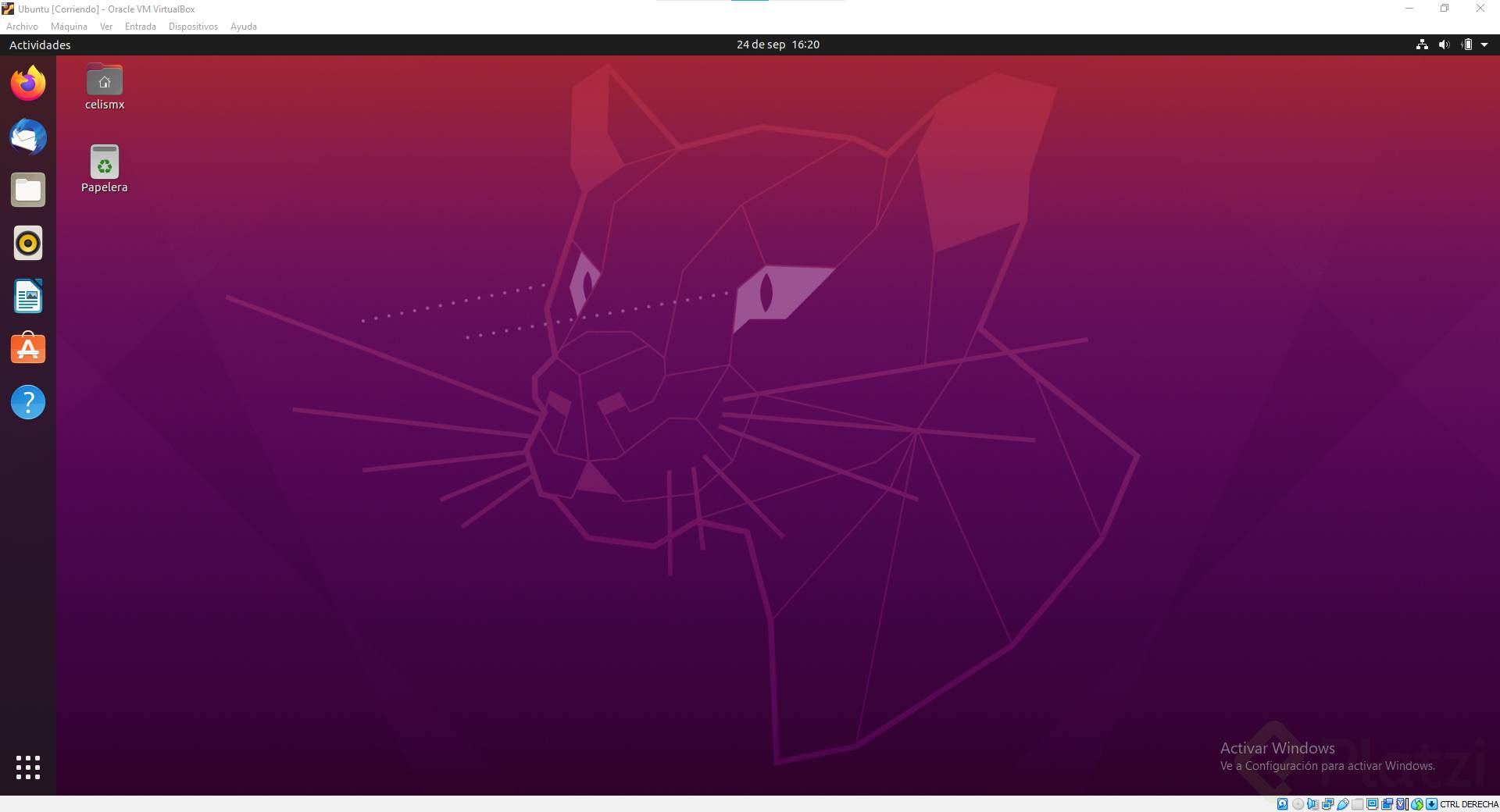Open the Help question mark icon
Viewport: 1500px width, 812px height.
point(28,402)
